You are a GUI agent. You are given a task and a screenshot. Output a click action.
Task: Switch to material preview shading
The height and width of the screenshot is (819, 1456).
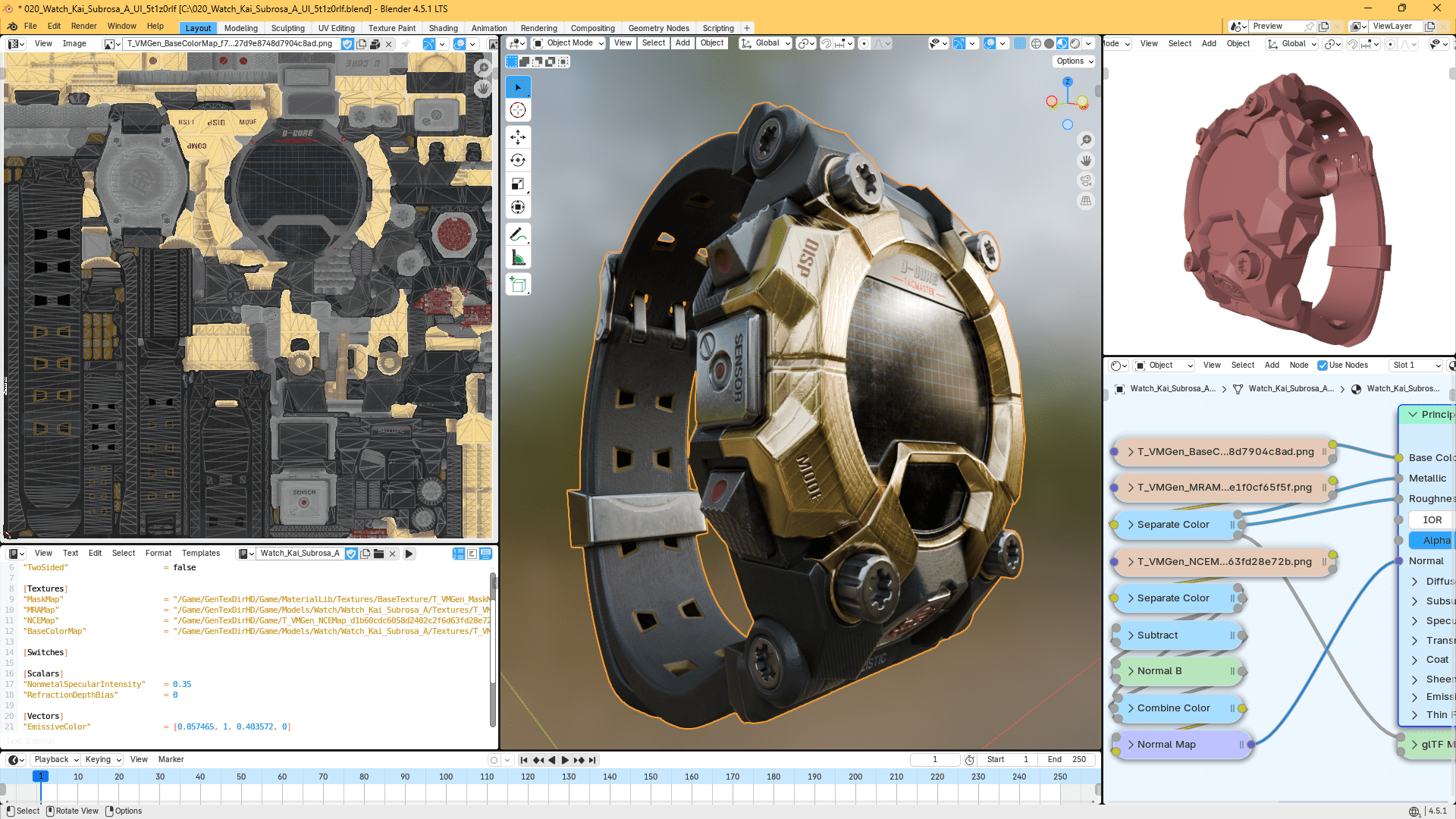1062,44
